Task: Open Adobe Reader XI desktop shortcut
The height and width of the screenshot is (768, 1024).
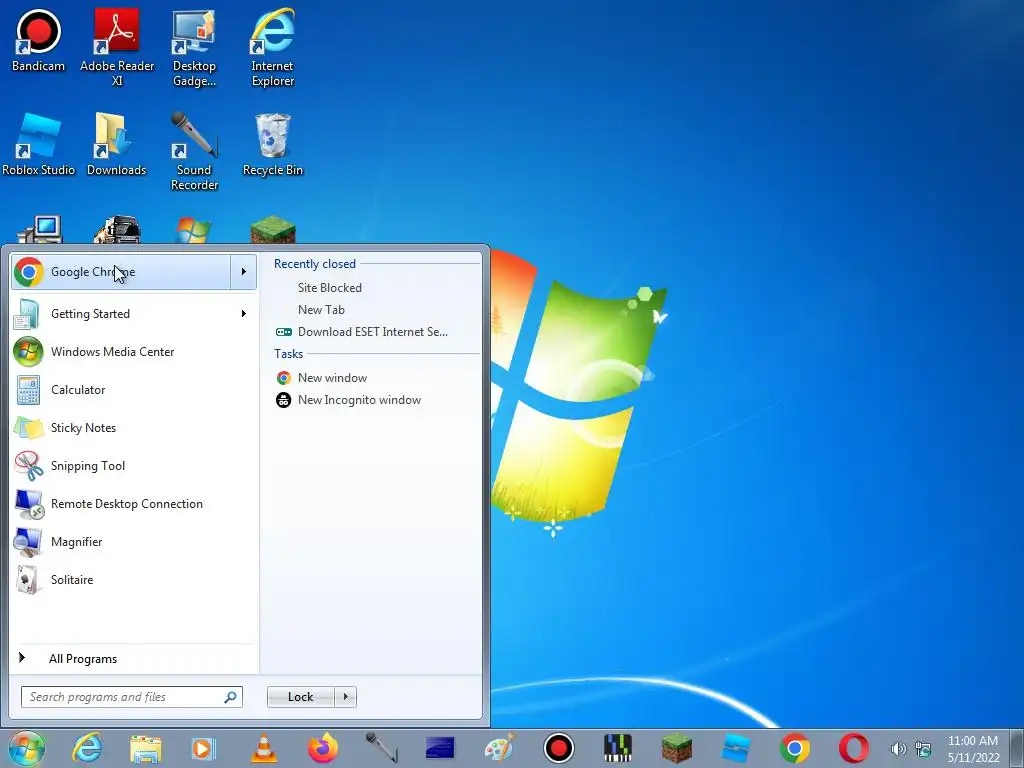Action: point(117,46)
